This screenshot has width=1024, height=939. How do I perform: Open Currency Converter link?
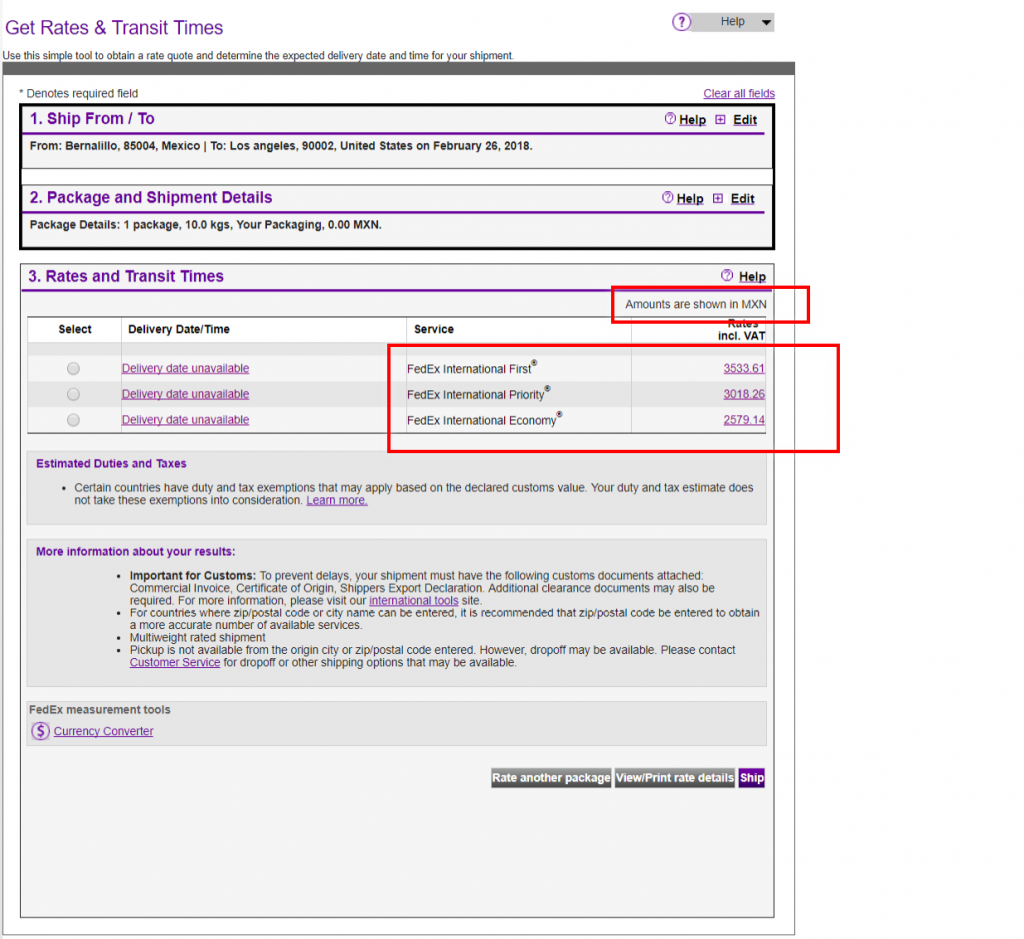tap(103, 731)
